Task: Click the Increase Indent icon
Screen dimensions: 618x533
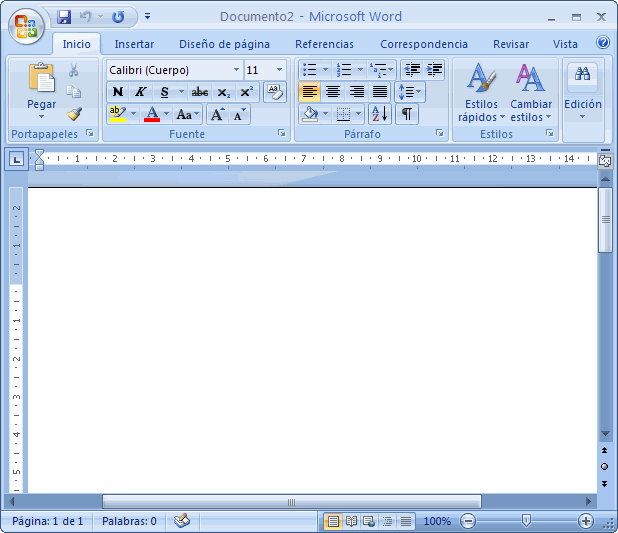Action: (434, 70)
